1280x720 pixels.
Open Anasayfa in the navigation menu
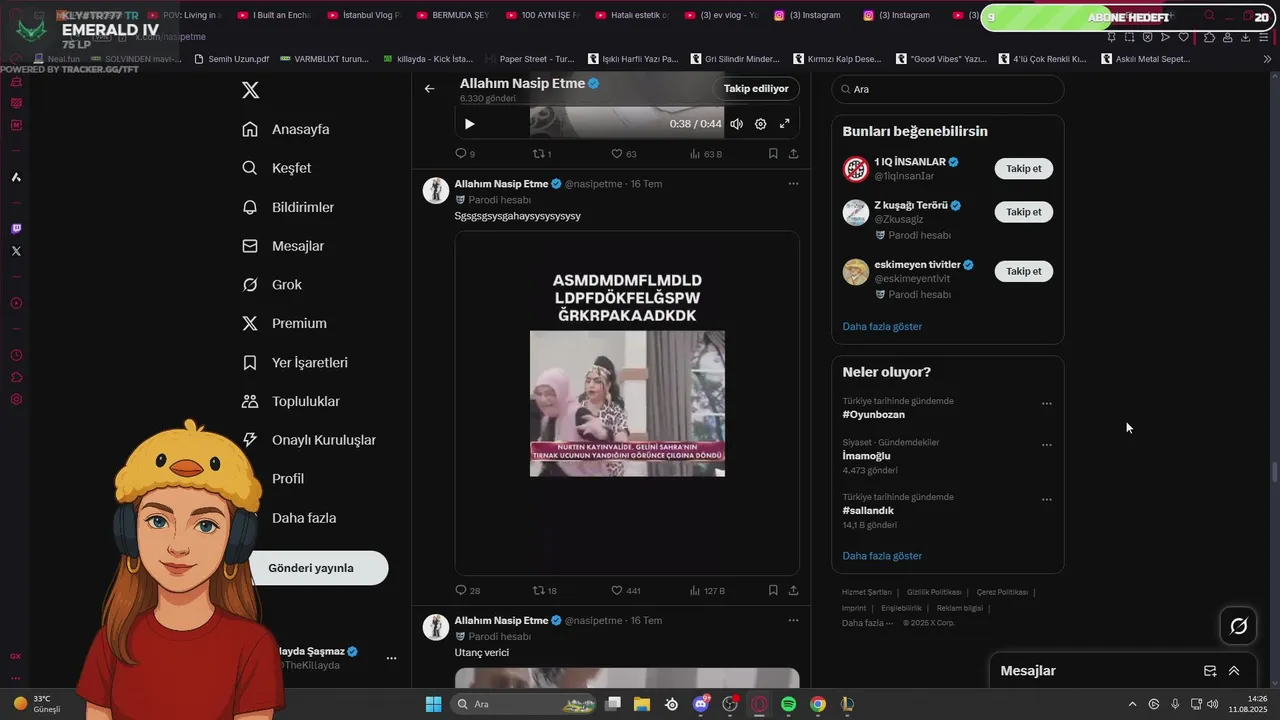[x=286, y=129]
